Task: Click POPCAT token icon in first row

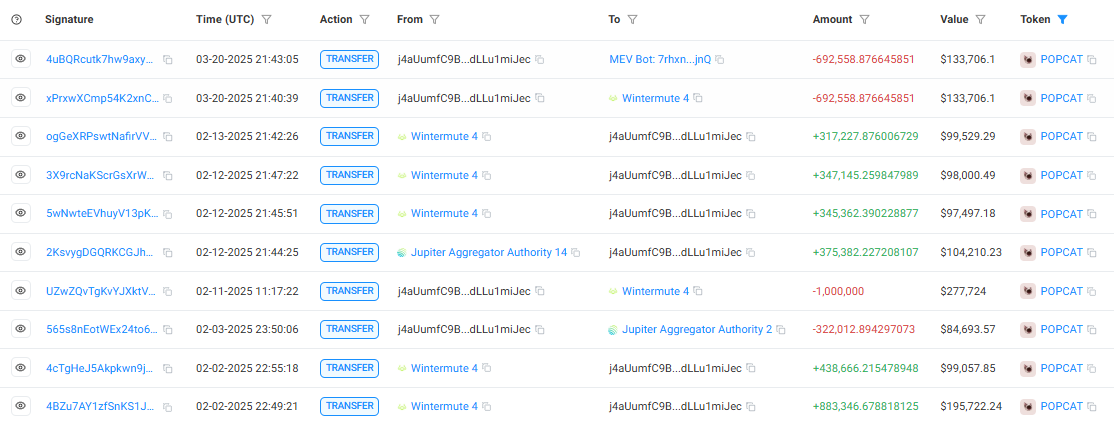Action: click(1027, 59)
